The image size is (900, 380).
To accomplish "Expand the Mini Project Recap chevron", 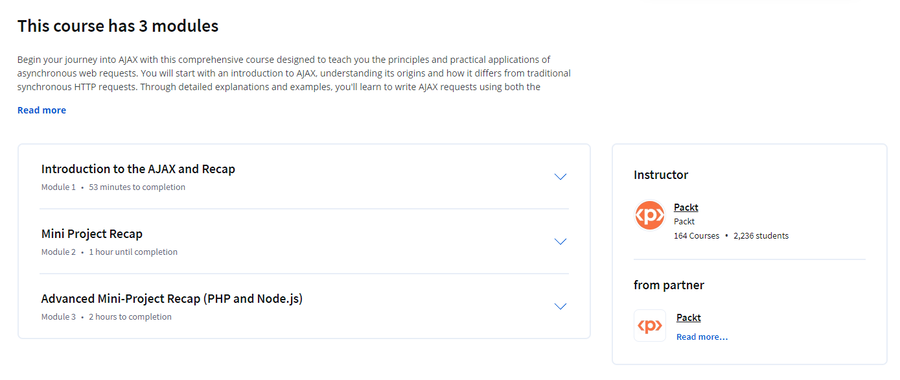I will coord(561,242).
